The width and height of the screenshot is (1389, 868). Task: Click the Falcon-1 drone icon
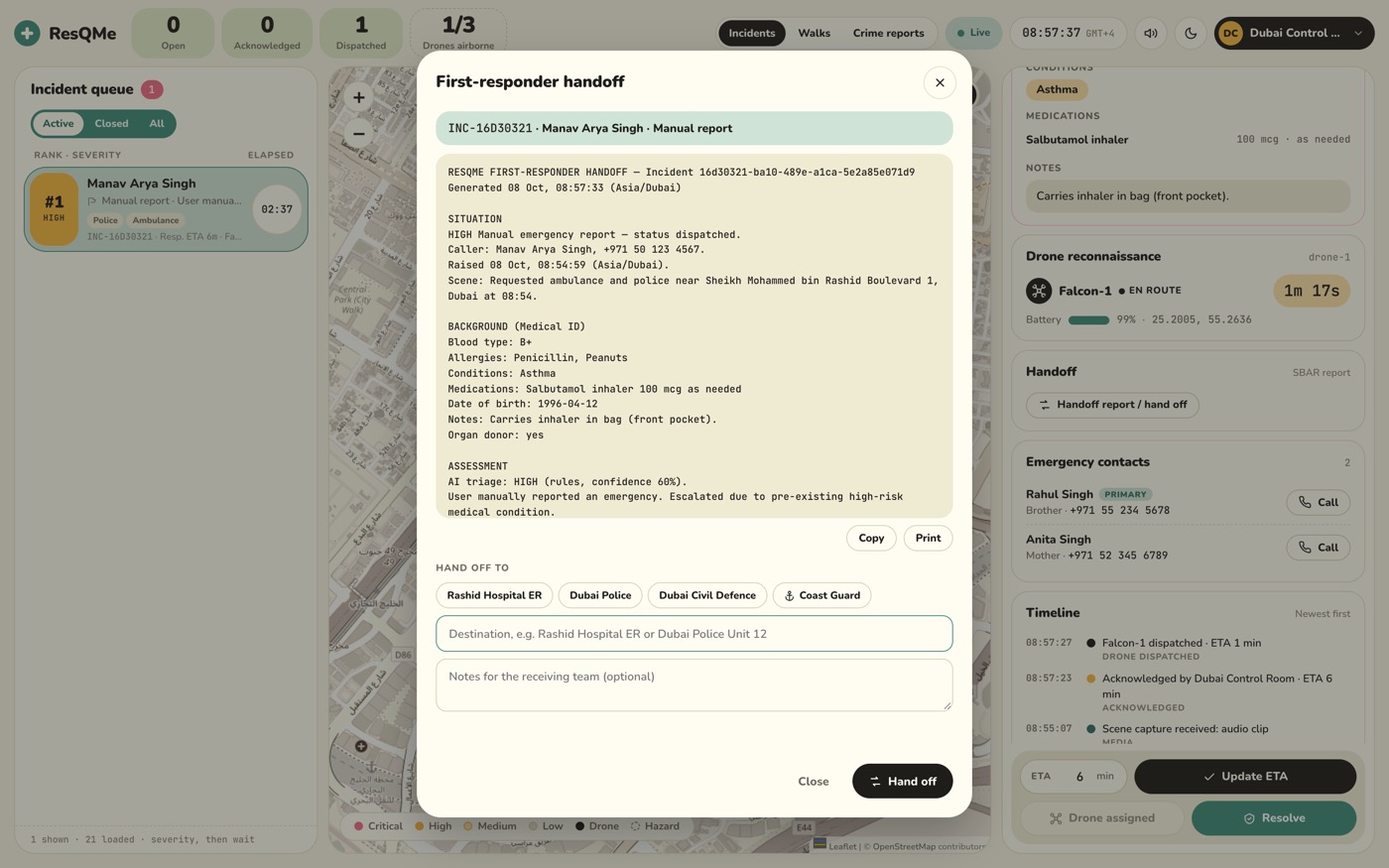1039,291
